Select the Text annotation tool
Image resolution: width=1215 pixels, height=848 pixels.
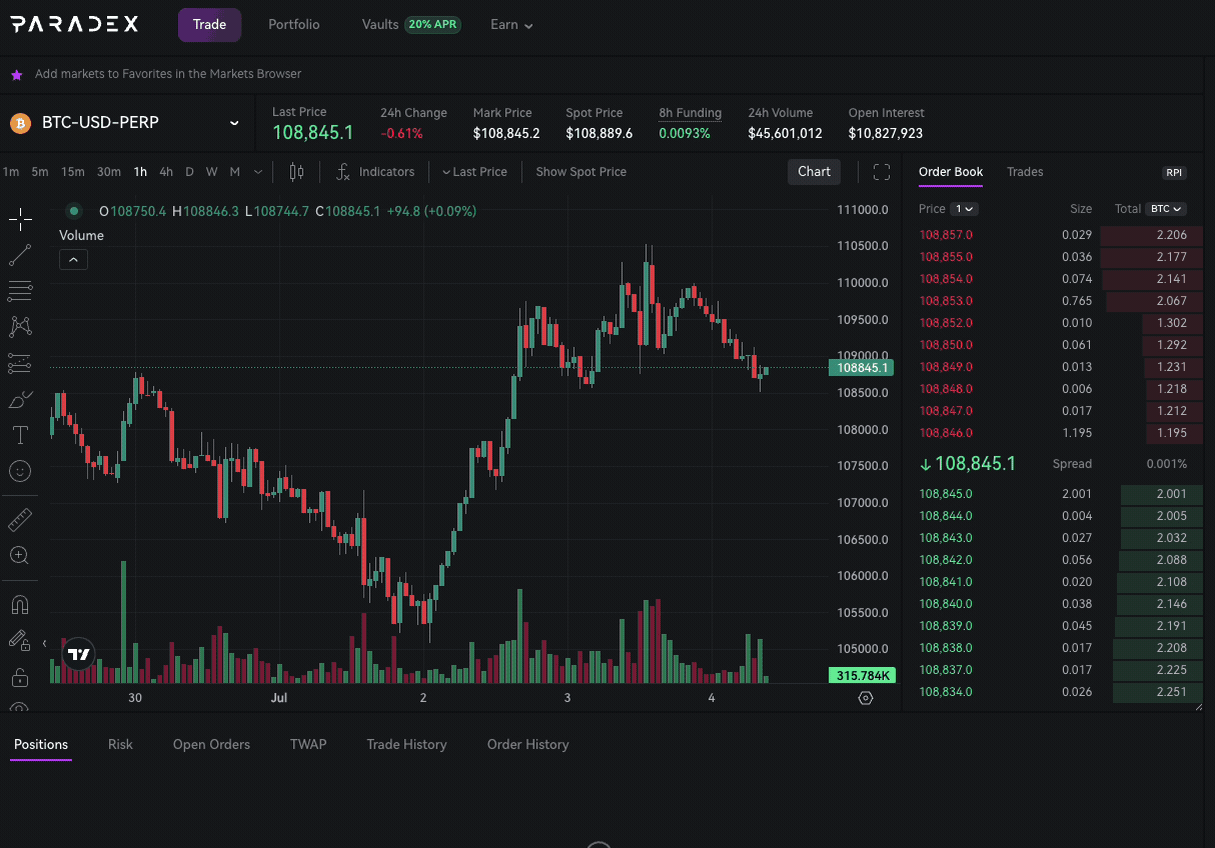pyautogui.click(x=20, y=434)
